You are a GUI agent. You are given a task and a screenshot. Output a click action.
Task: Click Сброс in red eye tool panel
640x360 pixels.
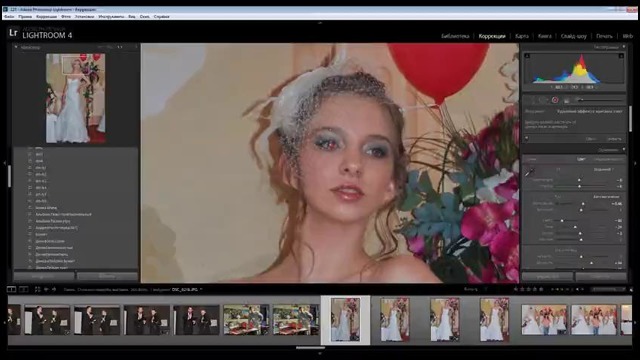click(x=591, y=139)
